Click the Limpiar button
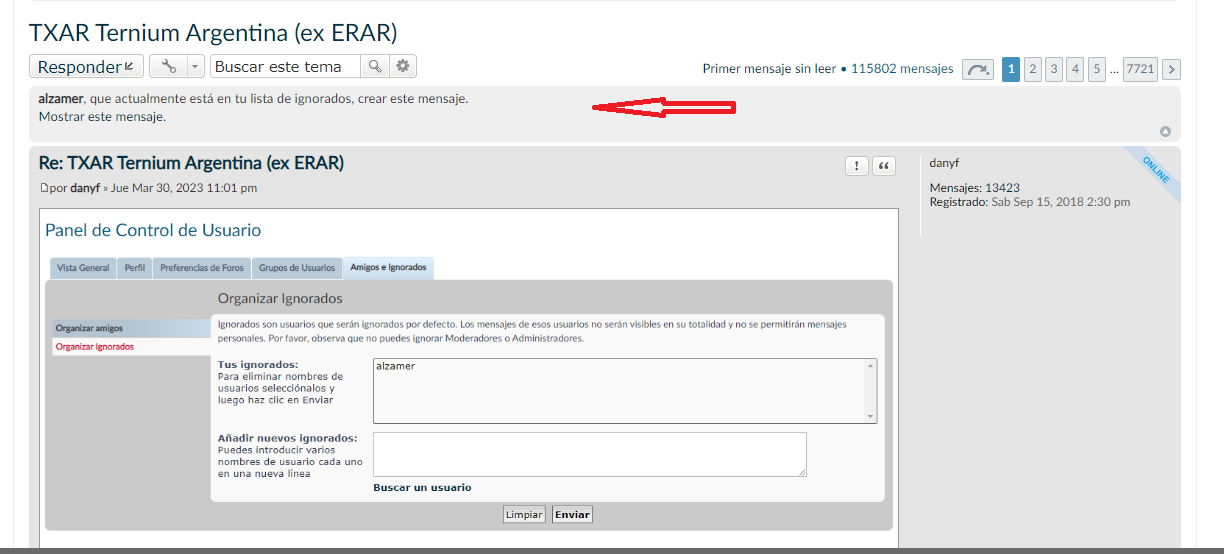1224x554 pixels. (524, 515)
